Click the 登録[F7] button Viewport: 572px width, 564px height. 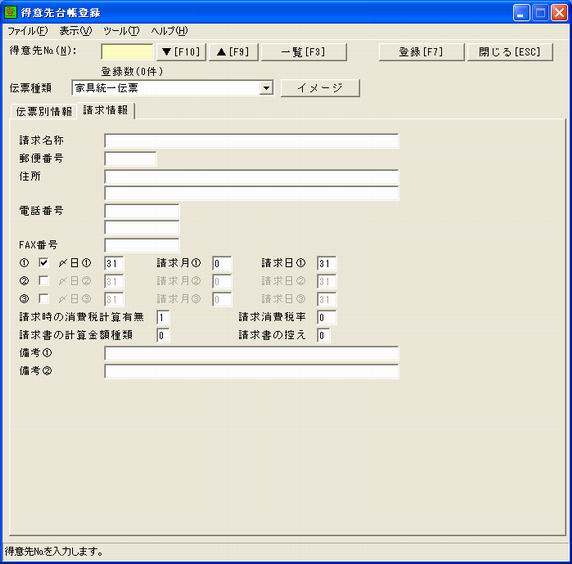pos(421,52)
